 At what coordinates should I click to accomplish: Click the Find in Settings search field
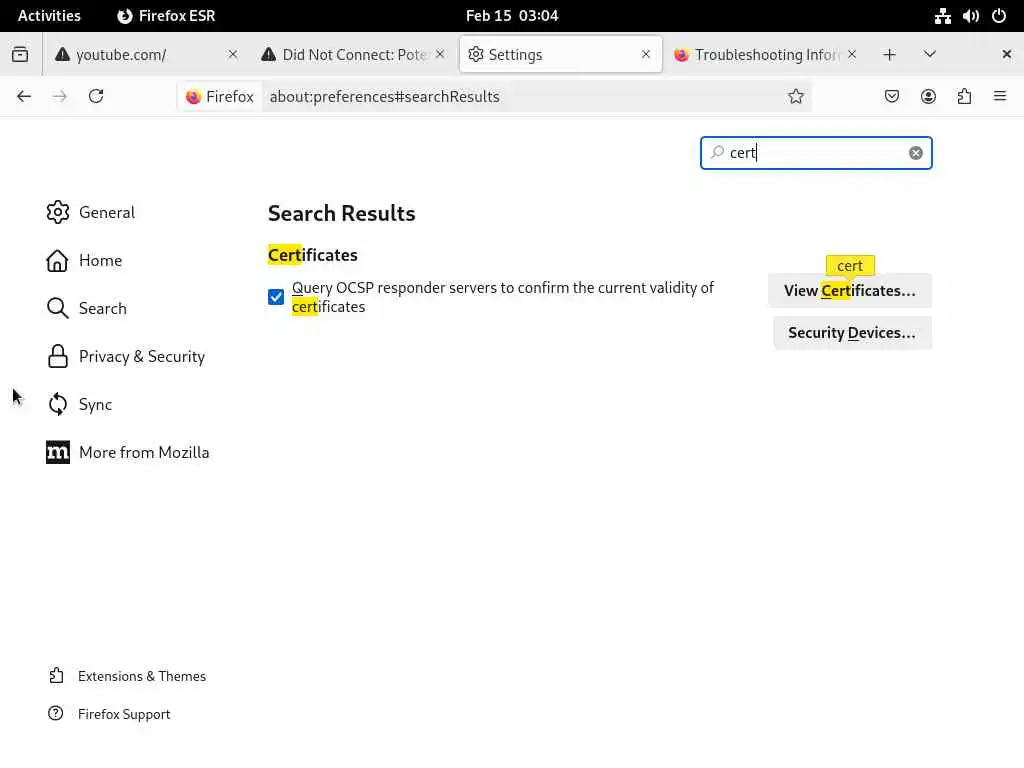(x=810, y=153)
